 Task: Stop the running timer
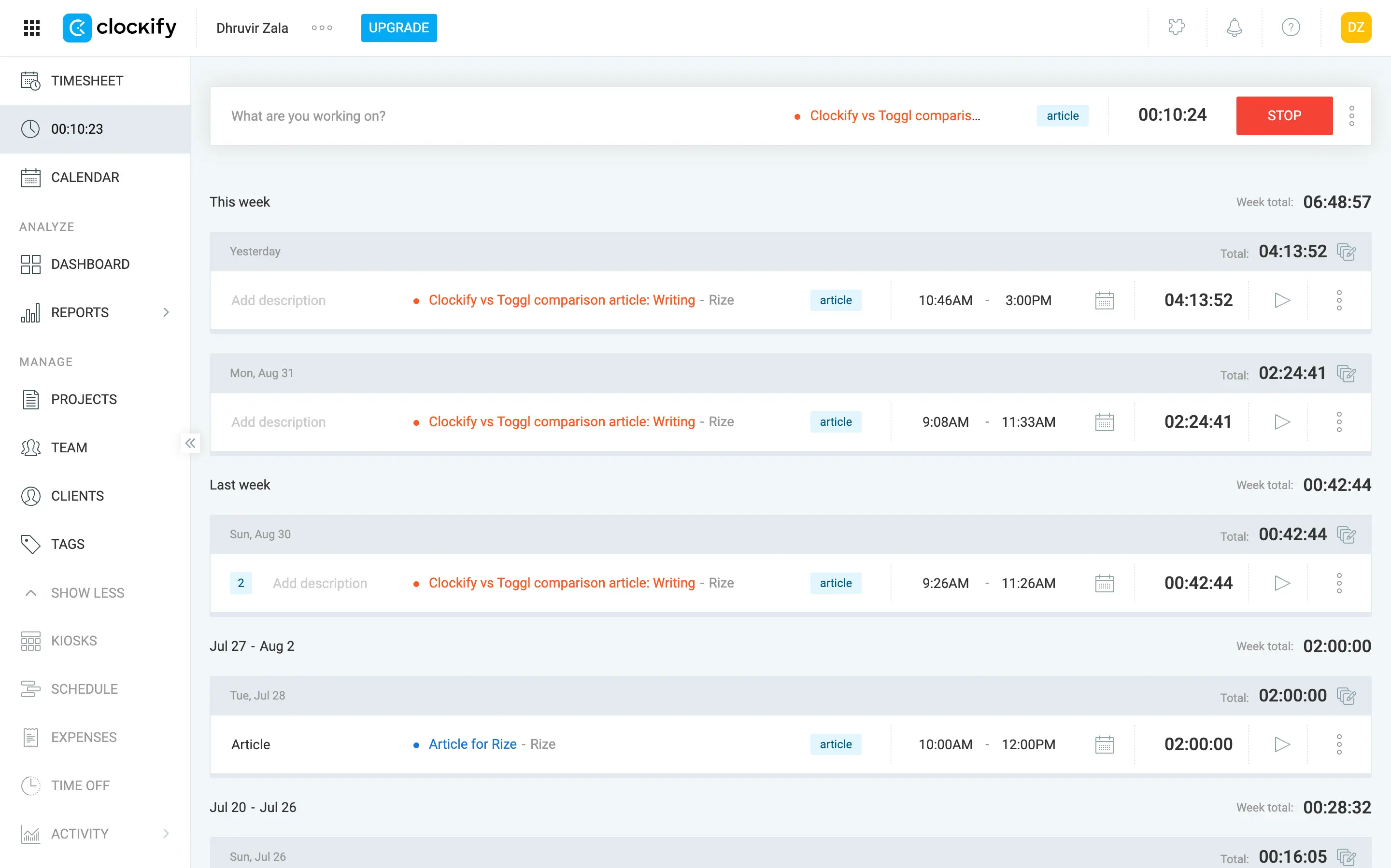[1284, 115]
